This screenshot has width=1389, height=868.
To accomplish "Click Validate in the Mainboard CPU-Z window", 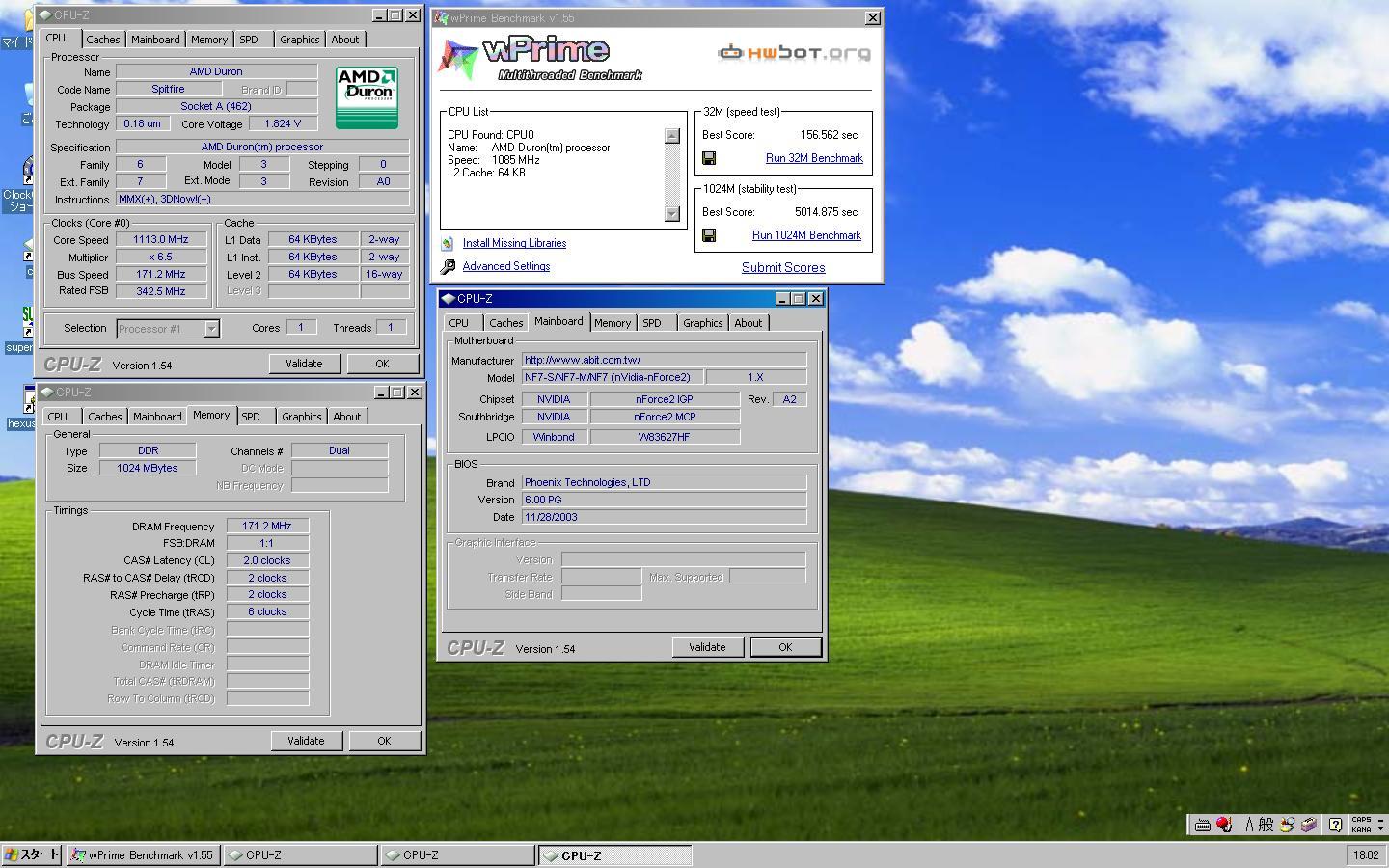I will coord(707,647).
